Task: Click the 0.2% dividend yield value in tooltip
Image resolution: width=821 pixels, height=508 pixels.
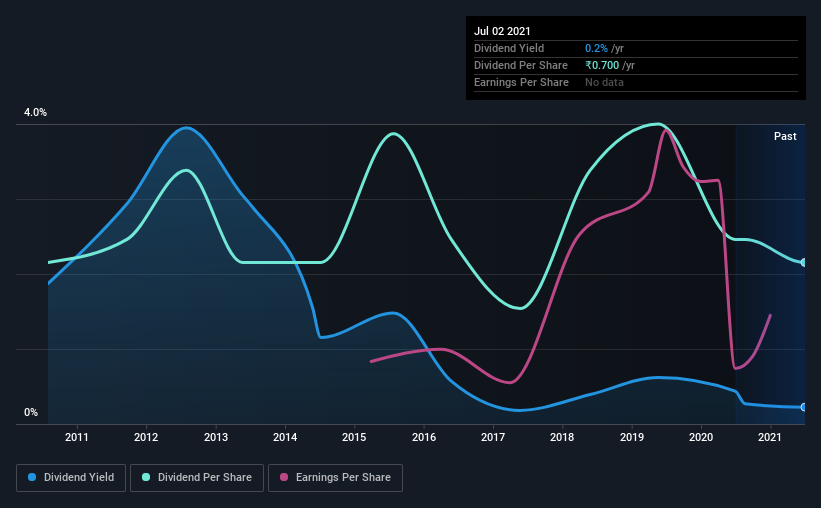Action: [x=596, y=48]
